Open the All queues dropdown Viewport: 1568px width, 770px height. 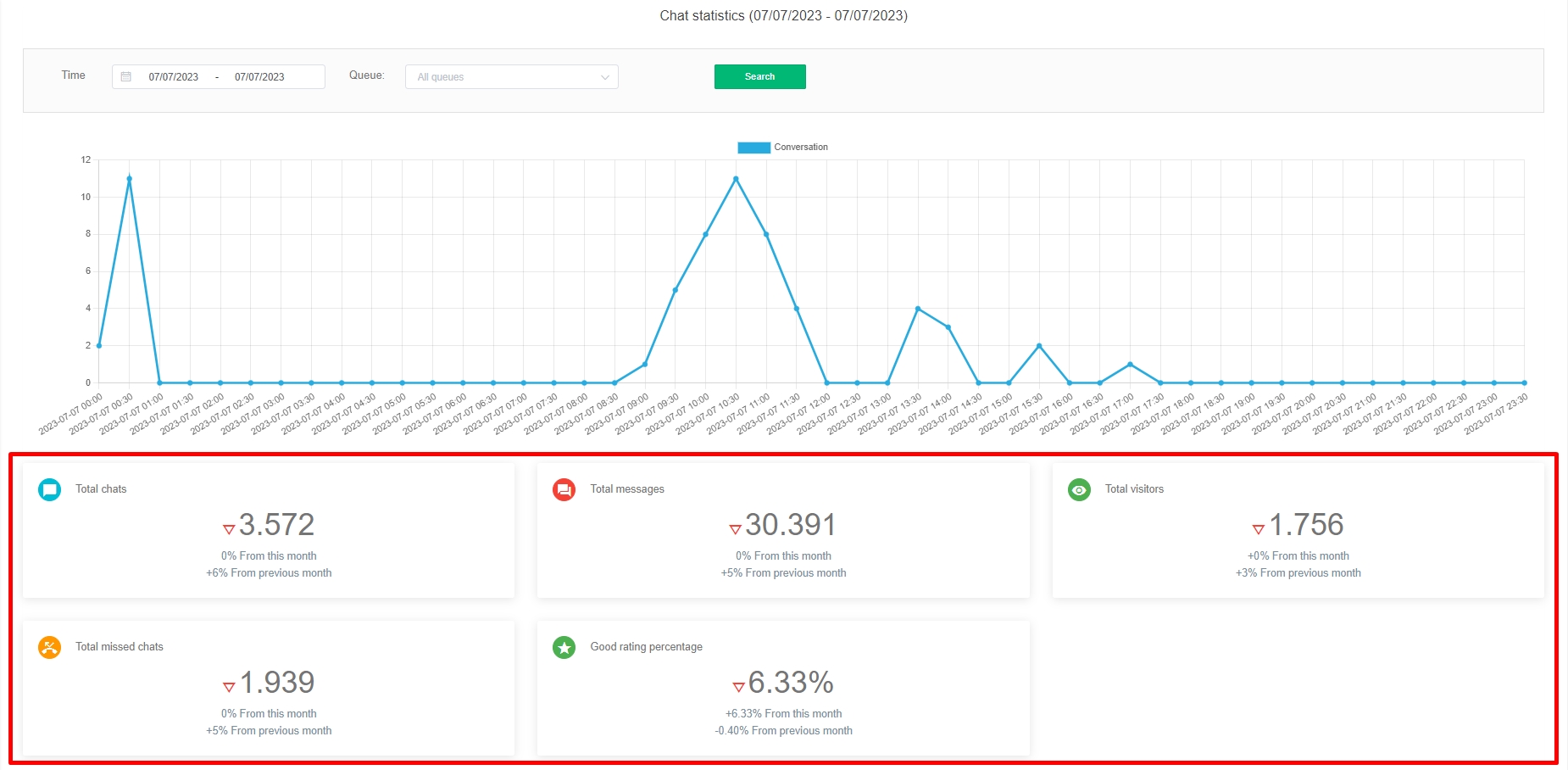pyautogui.click(x=511, y=77)
